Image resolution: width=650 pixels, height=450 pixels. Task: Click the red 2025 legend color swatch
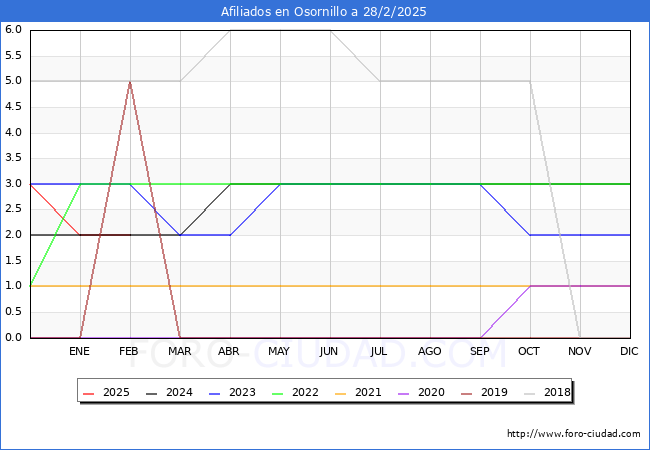[x=89, y=393]
